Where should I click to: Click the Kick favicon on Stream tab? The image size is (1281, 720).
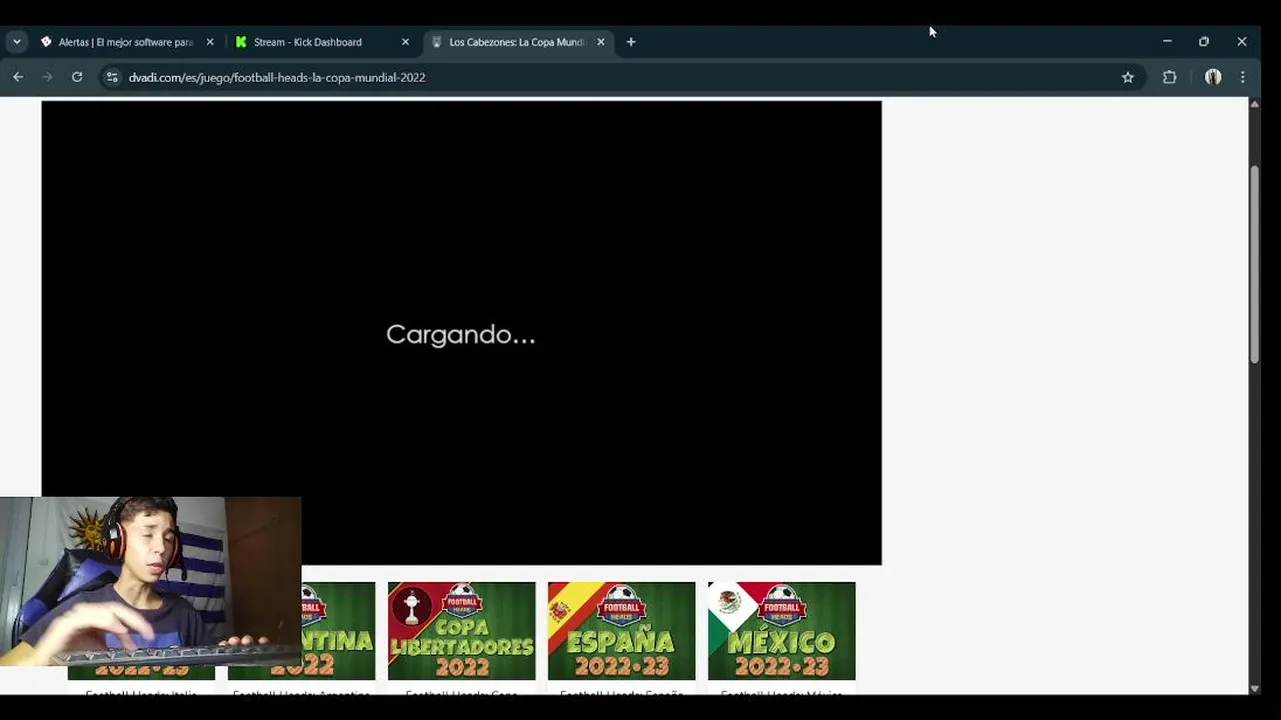point(241,42)
